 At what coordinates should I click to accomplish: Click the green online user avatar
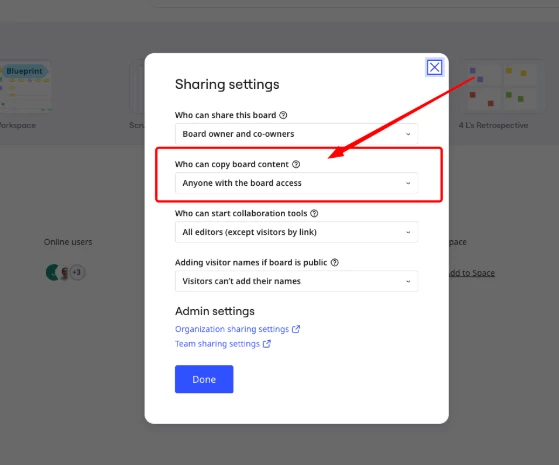[x=52, y=272]
